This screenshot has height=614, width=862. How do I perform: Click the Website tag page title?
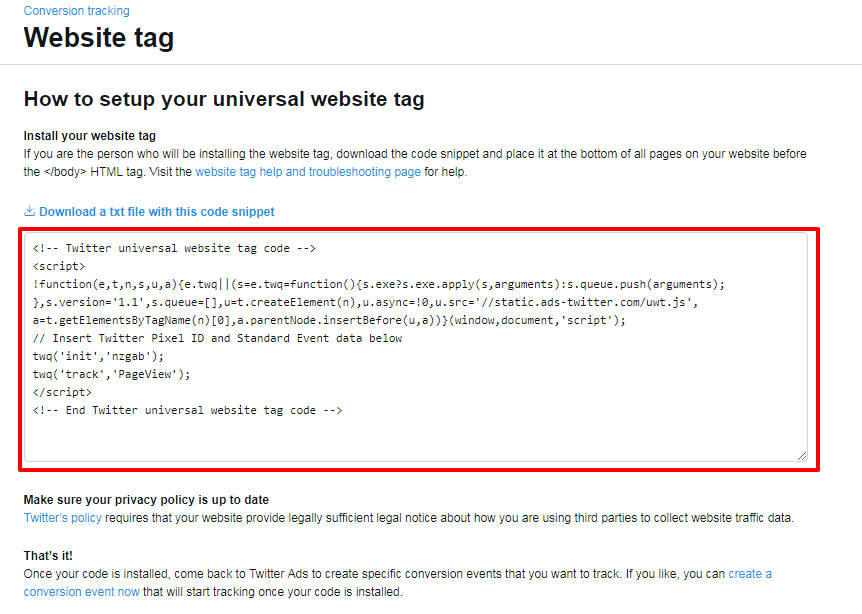coord(99,38)
